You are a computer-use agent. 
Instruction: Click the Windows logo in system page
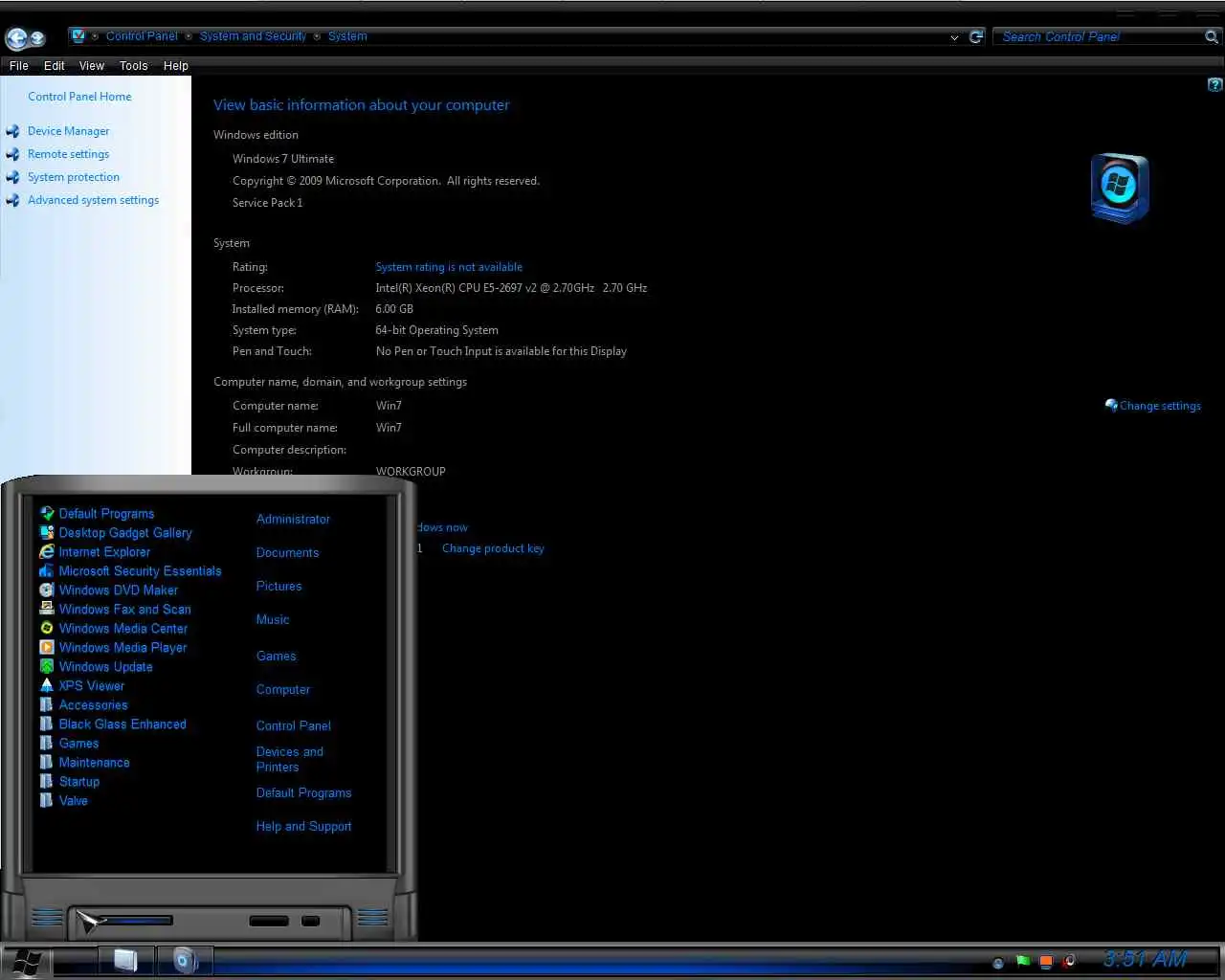coord(1119,187)
